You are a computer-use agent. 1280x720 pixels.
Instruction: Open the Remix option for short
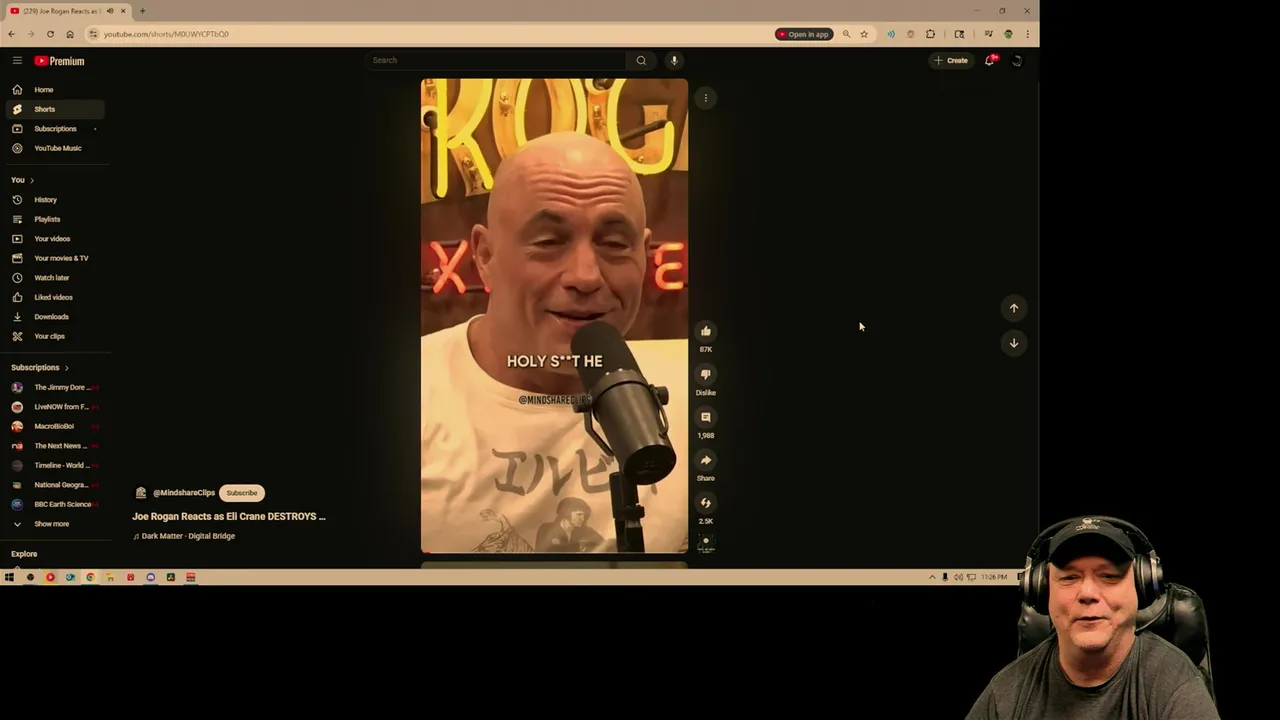click(706, 503)
